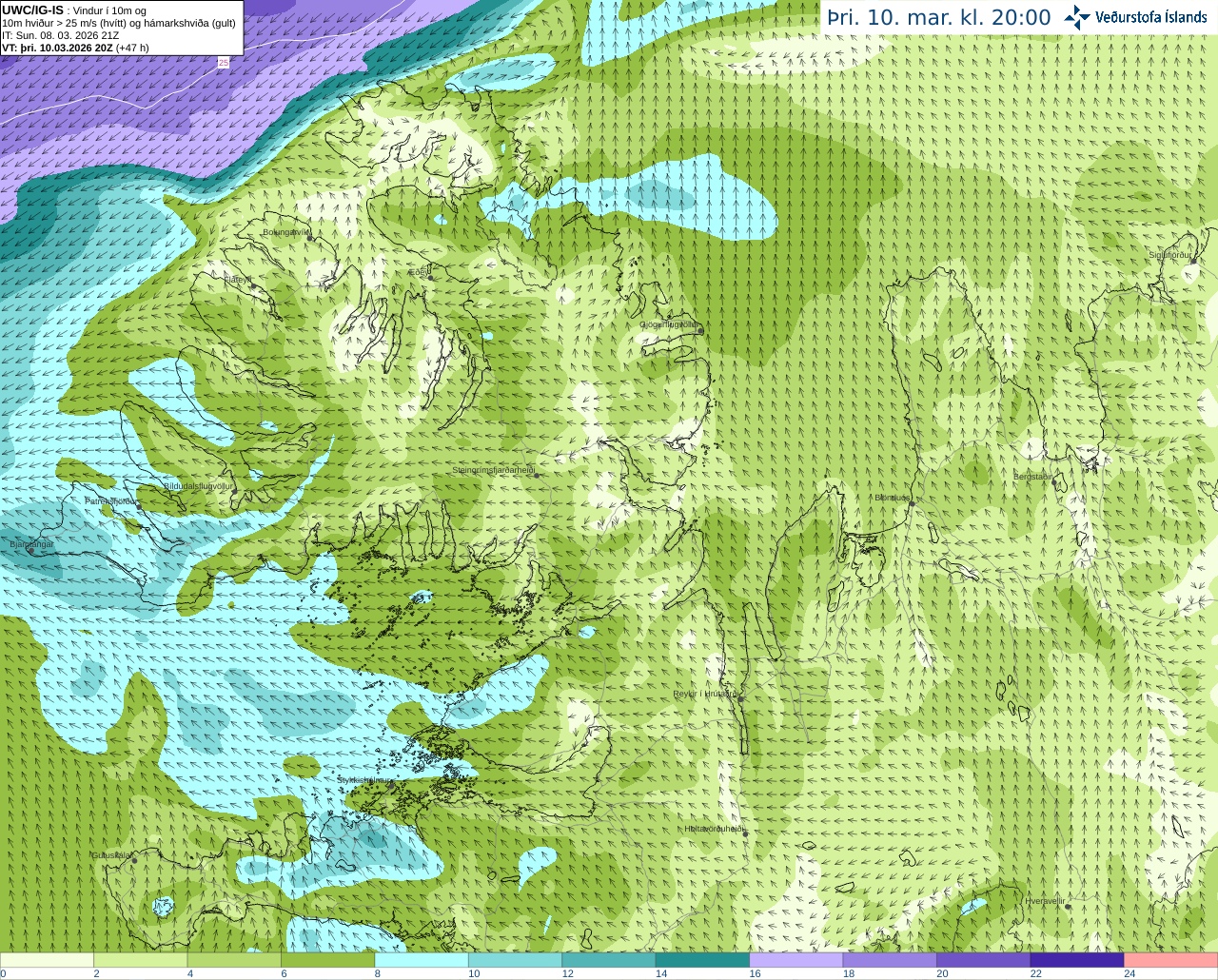The image size is (1218, 980).
Task: Select the 16–18 m/s lavender swatch
Action: [796, 960]
